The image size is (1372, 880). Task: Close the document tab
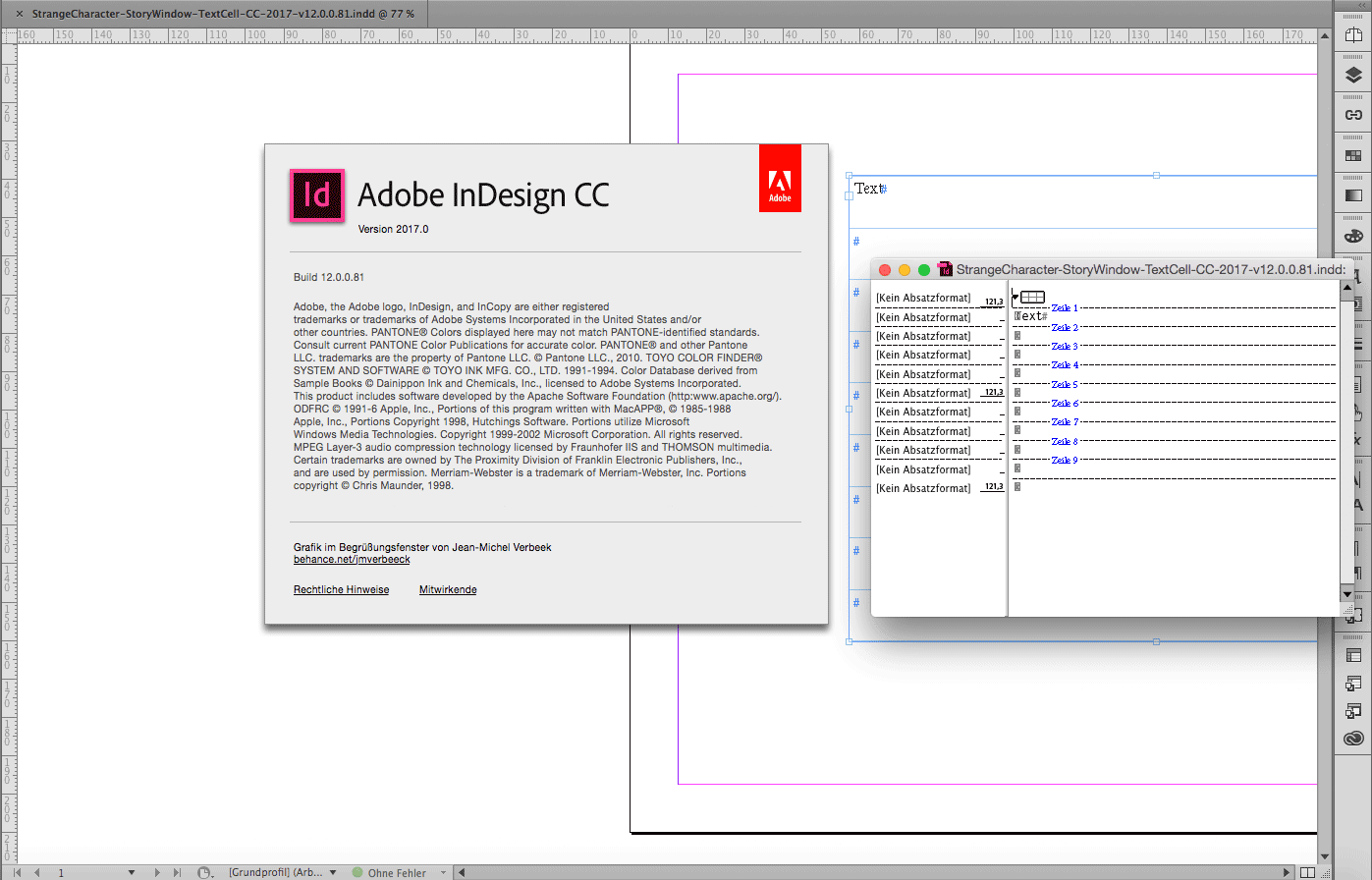[x=20, y=14]
